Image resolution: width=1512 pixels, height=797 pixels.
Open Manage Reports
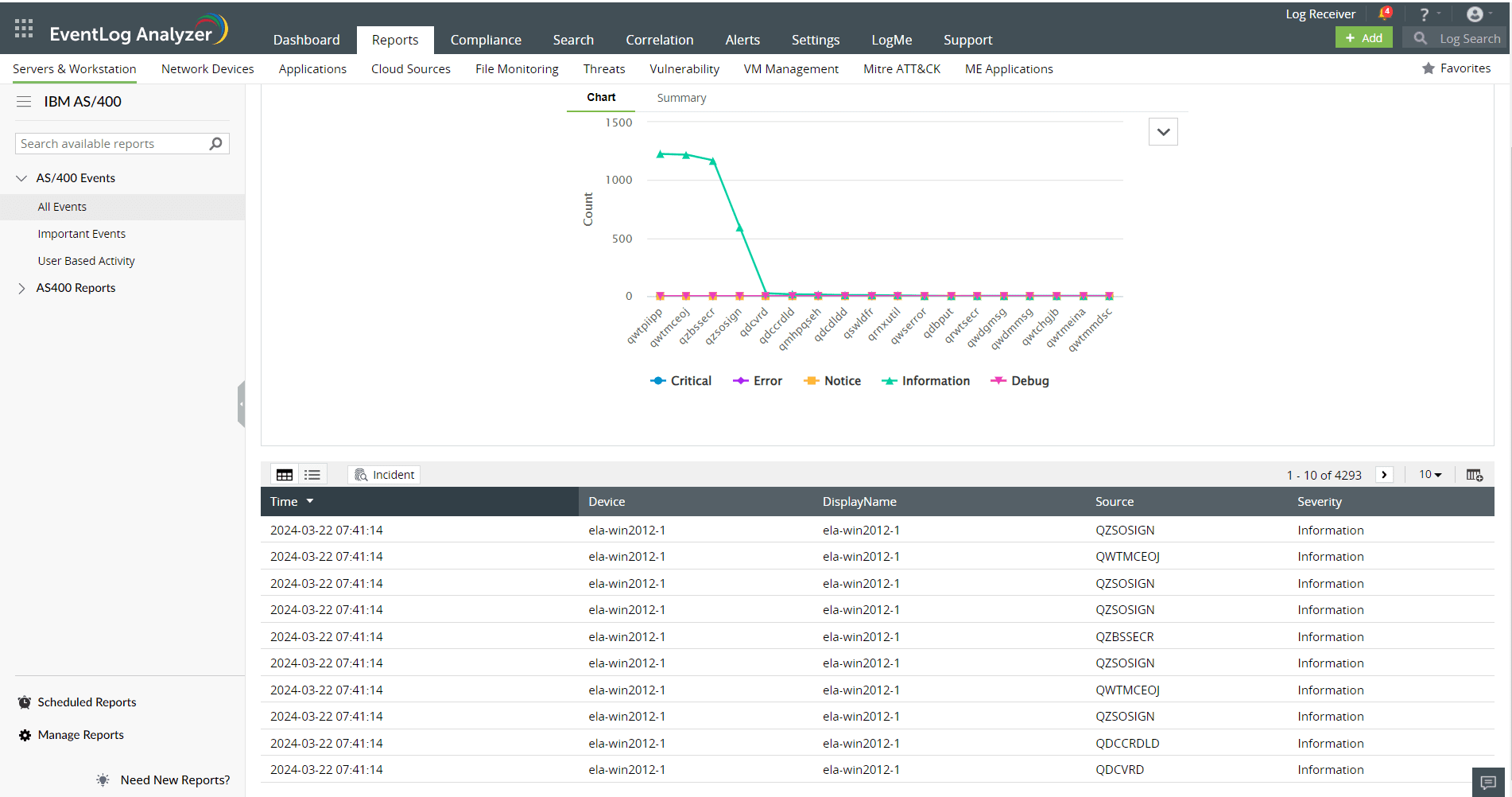[x=81, y=735]
